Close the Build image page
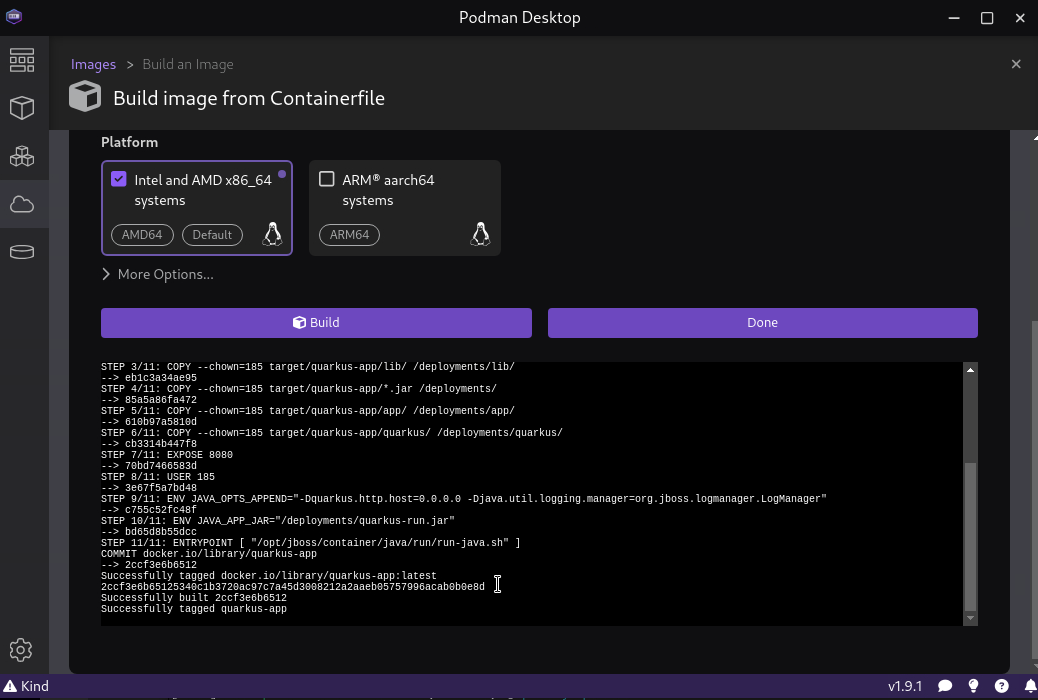Image resolution: width=1038 pixels, height=700 pixels. pyautogui.click(x=1016, y=64)
